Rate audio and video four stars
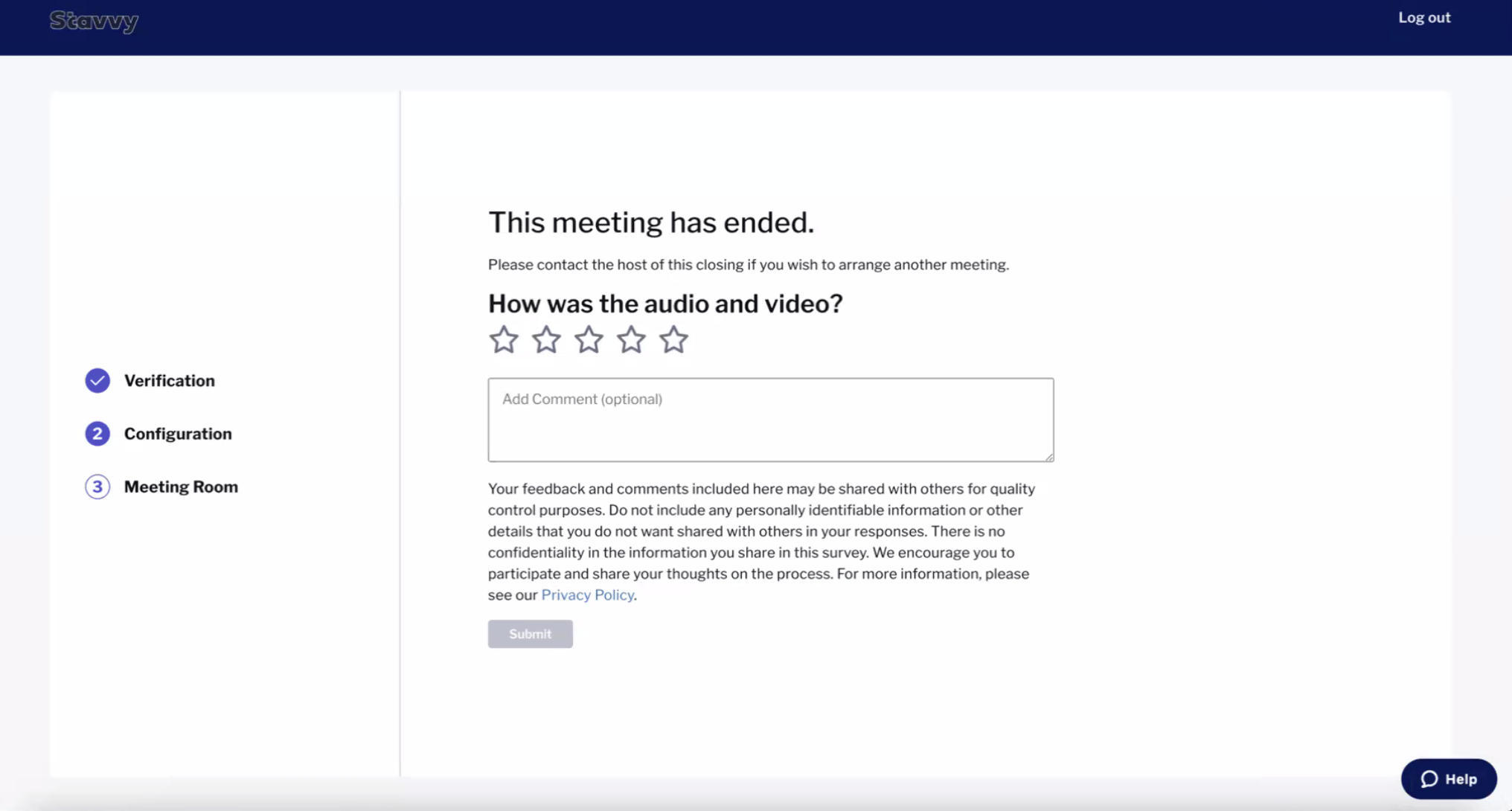The image size is (1512, 811). click(x=631, y=339)
